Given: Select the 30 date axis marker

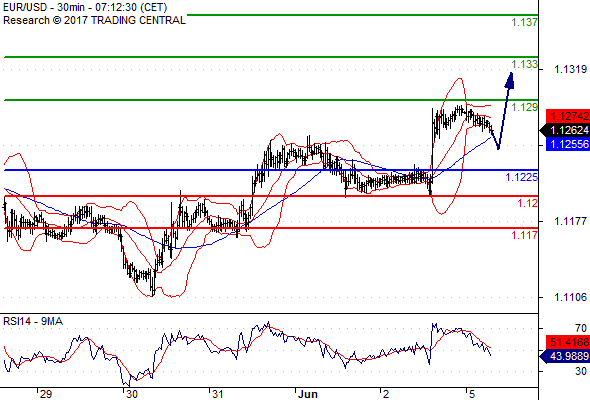Looking at the screenshot, I should pyautogui.click(x=132, y=394).
